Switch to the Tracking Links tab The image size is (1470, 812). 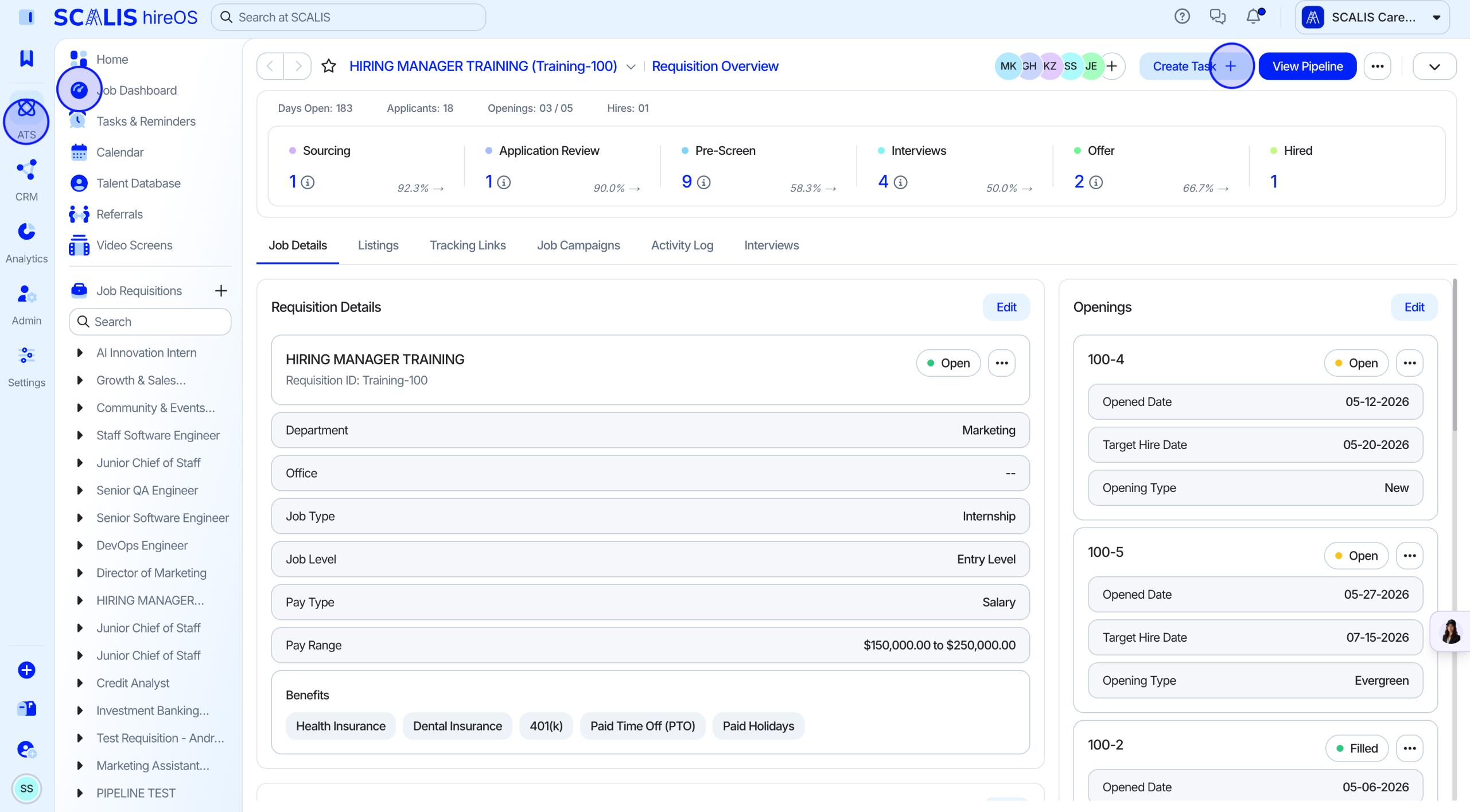468,245
